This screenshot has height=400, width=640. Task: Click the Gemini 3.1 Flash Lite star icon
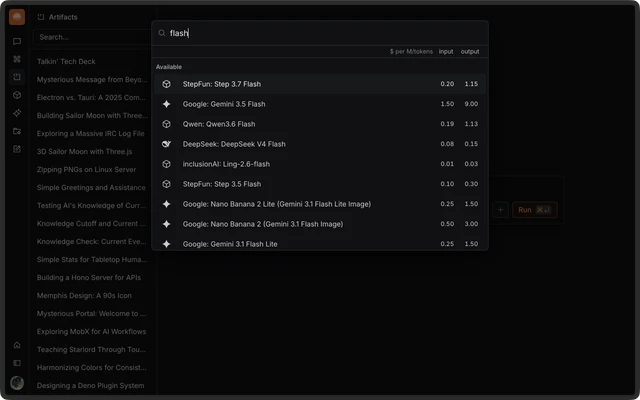tap(167, 244)
